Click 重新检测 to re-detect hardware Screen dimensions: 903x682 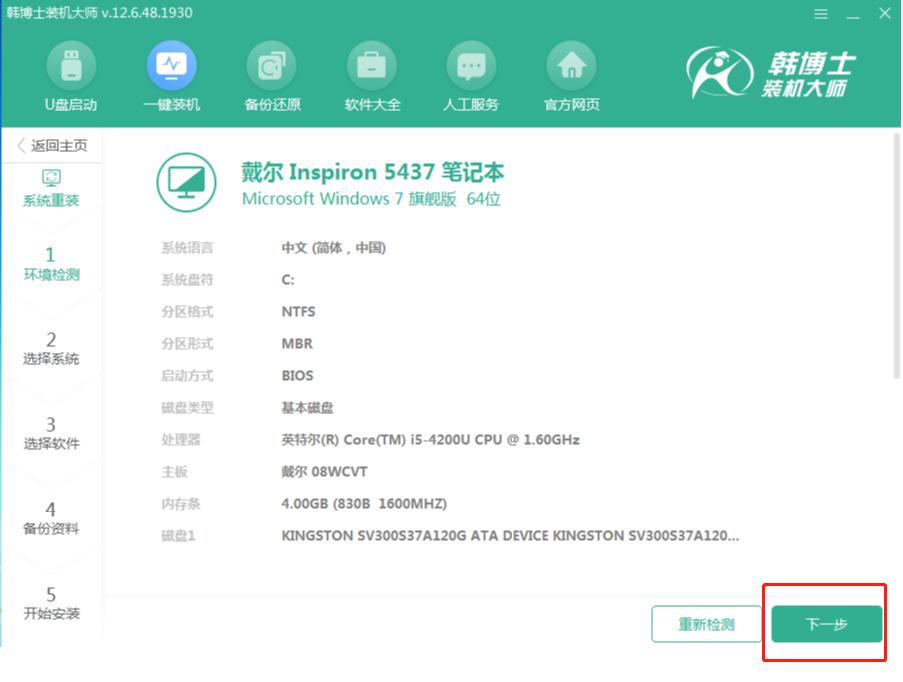pos(707,622)
